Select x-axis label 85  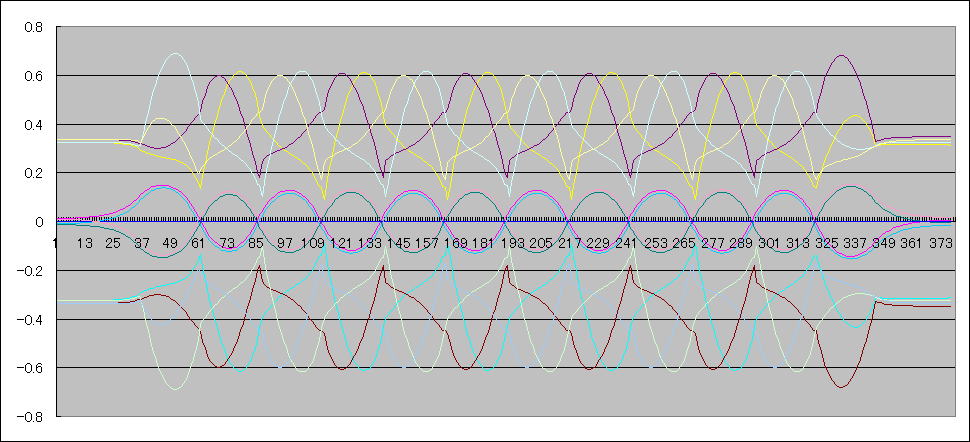[x=255, y=243]
